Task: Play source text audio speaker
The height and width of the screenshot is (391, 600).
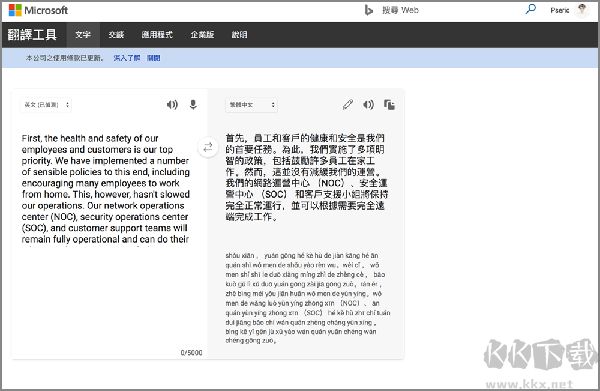Action: pyautogui.click(x=172, y=104)
